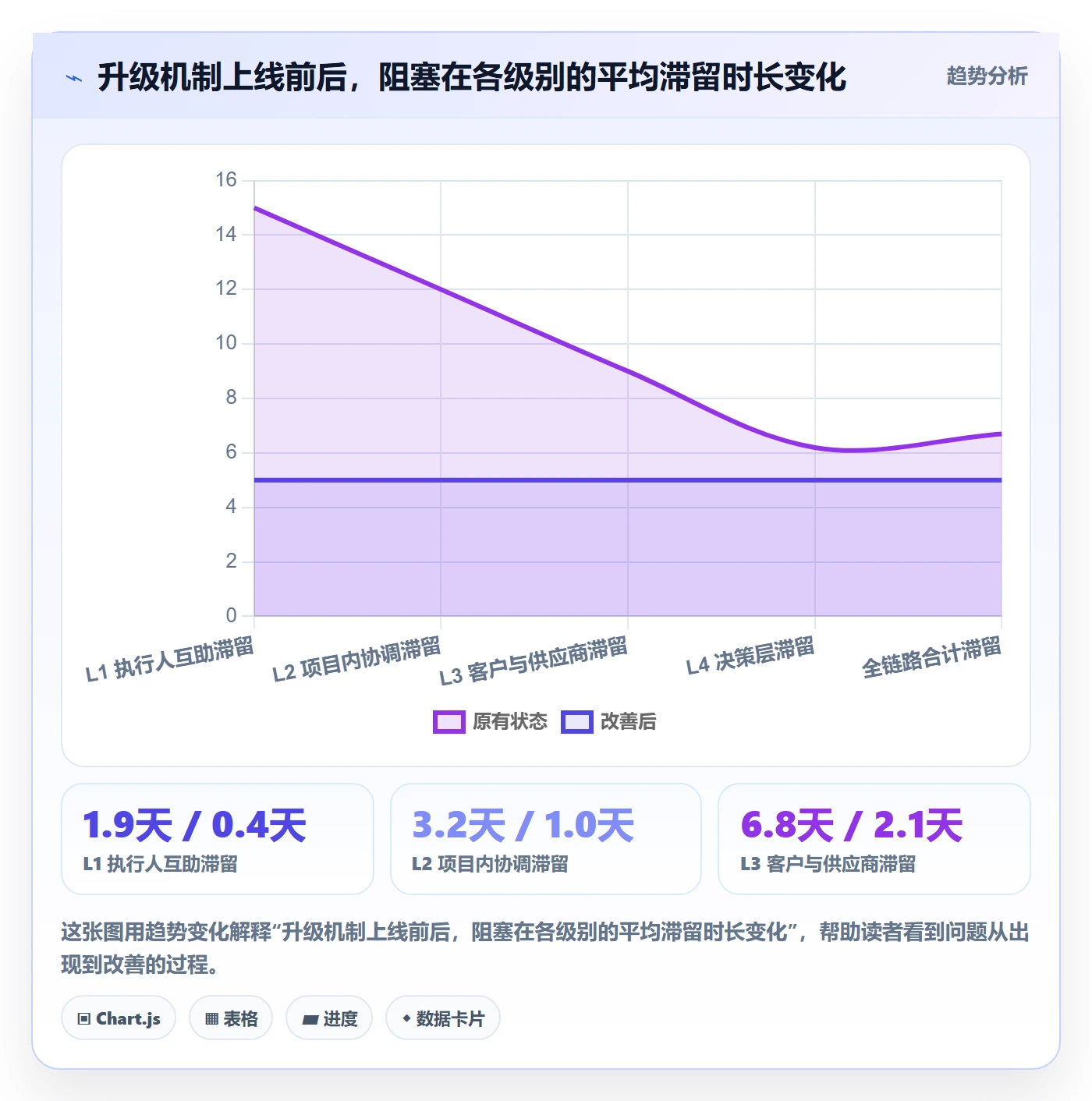Viewport: 1092px width, 1101px height.
Task: Select the Chart.js tag chip
Action: pos(119,1018)
